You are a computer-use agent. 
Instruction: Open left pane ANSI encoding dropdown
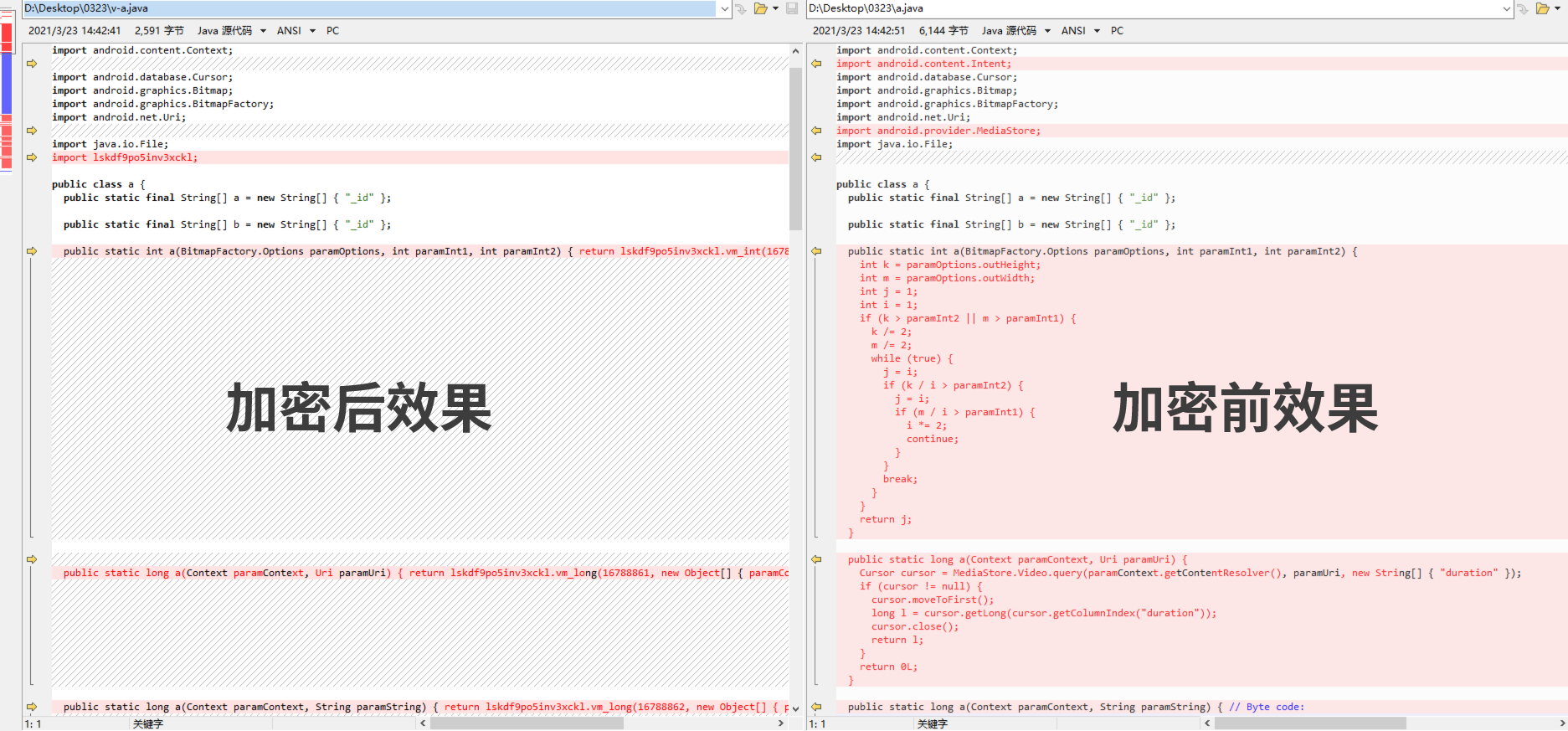click(x=312, y=31)
